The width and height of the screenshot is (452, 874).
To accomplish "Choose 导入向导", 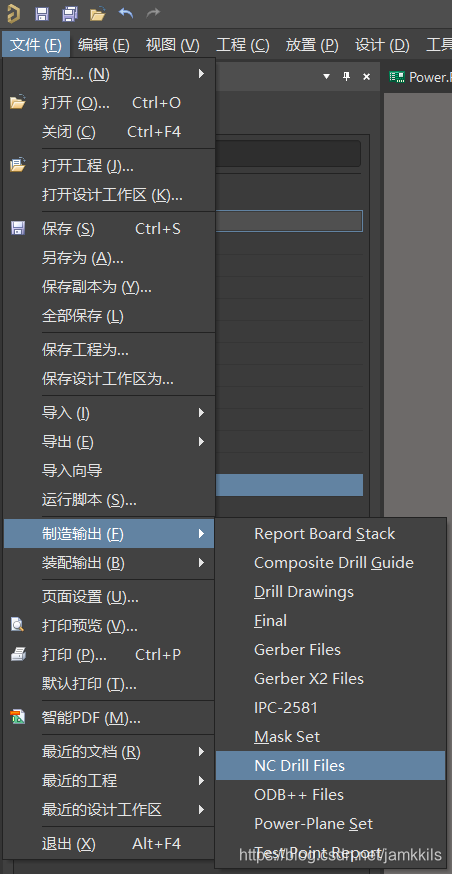I will click(x=109, y=471).
